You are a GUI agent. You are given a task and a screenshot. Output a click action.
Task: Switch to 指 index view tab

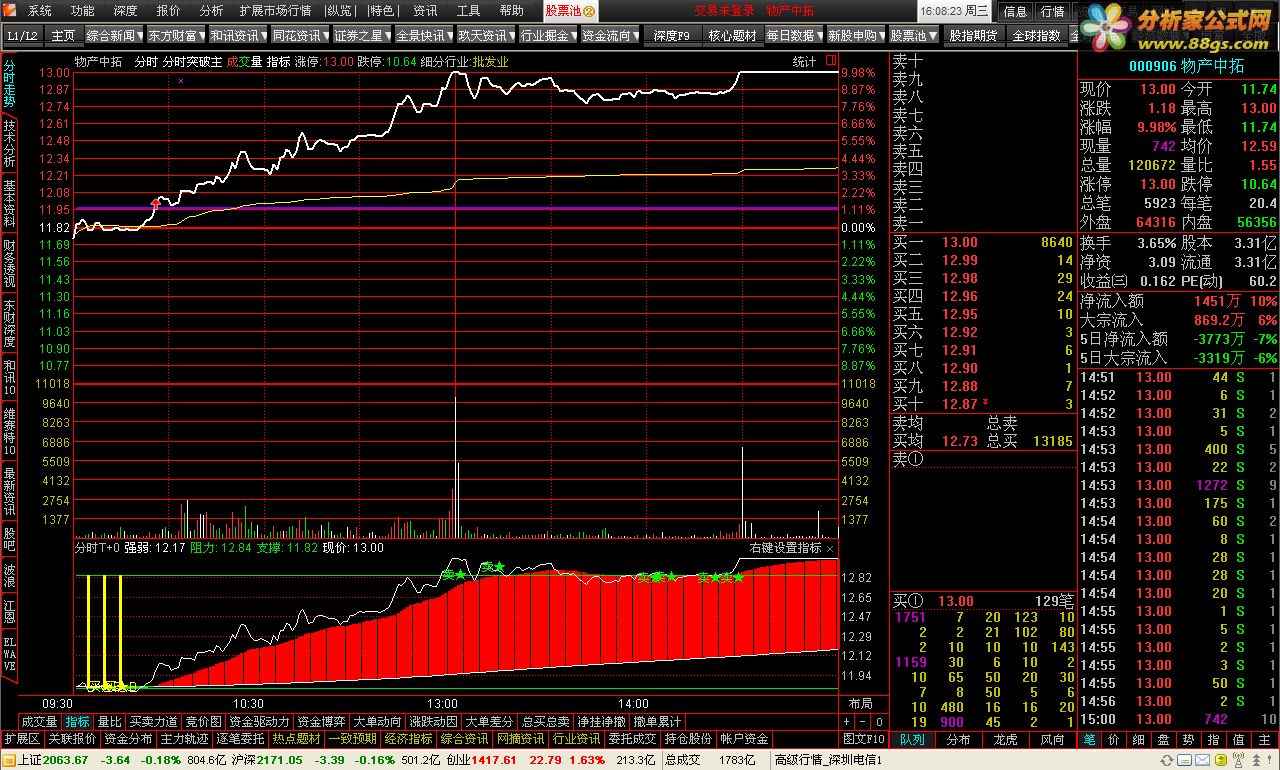[x=1212, y=740]
